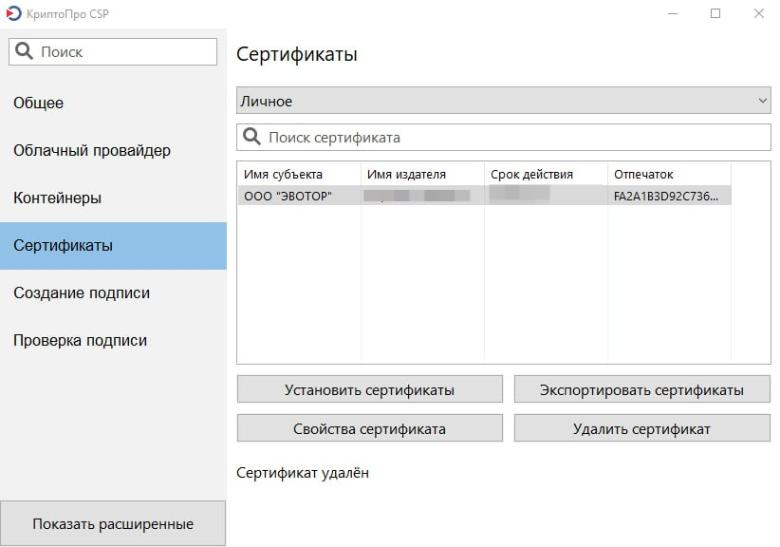Minimize the КриптоПро CSP window
Viewport: 780px width, 547px height.
point(673,13)
